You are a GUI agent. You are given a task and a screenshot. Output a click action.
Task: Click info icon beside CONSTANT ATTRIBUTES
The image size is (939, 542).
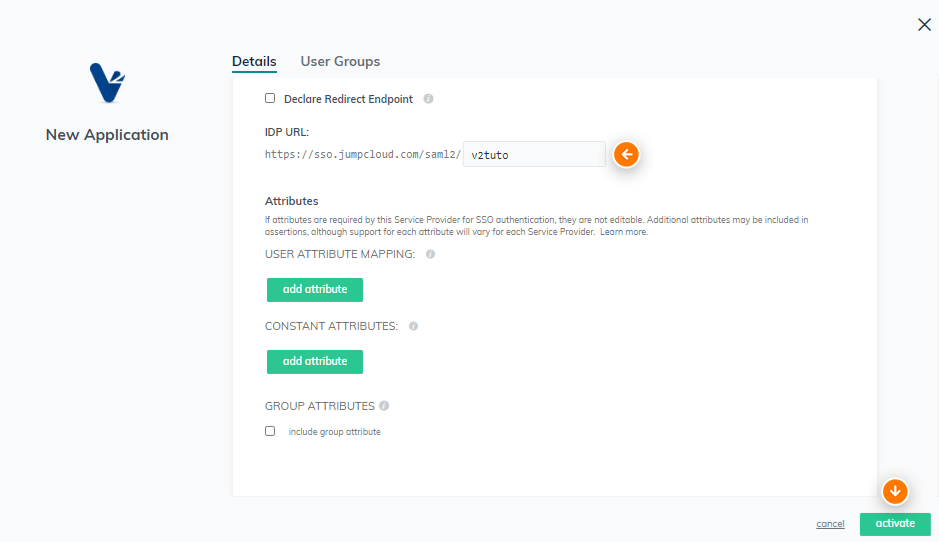(x=413, y=326)
